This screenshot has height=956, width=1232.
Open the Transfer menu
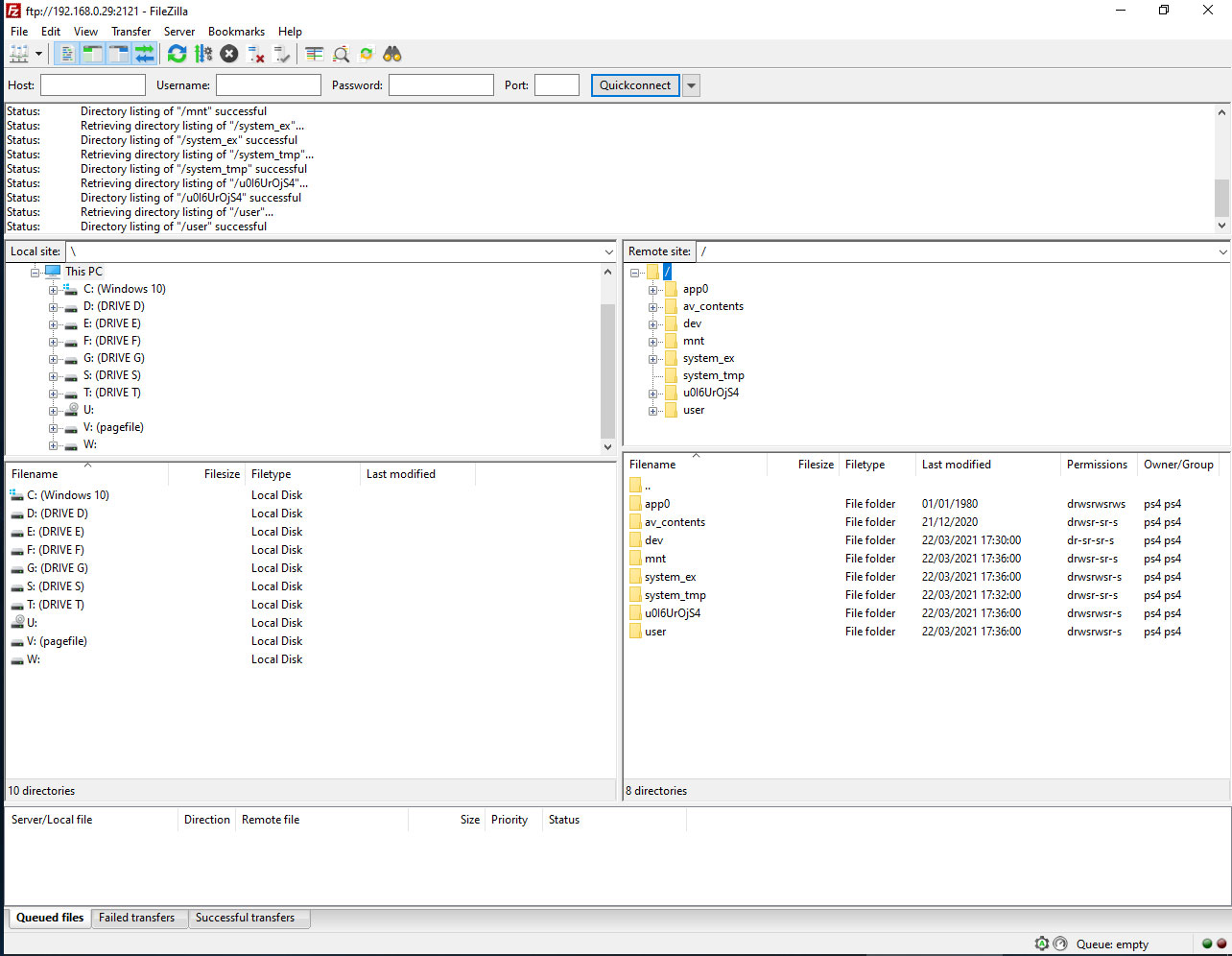coord(130,32)
